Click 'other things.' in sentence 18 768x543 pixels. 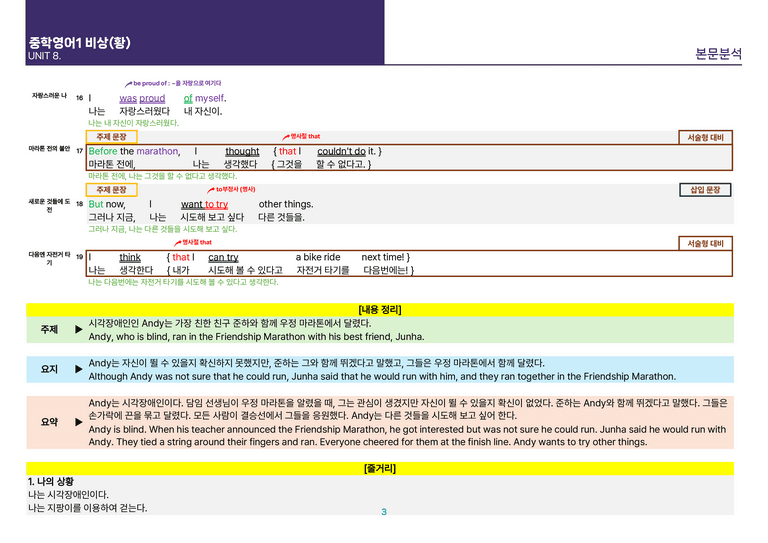[286, 204]
